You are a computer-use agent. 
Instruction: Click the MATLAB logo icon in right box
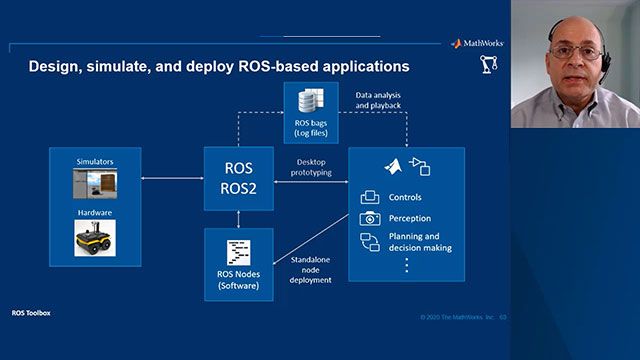(x=393, y=167)
